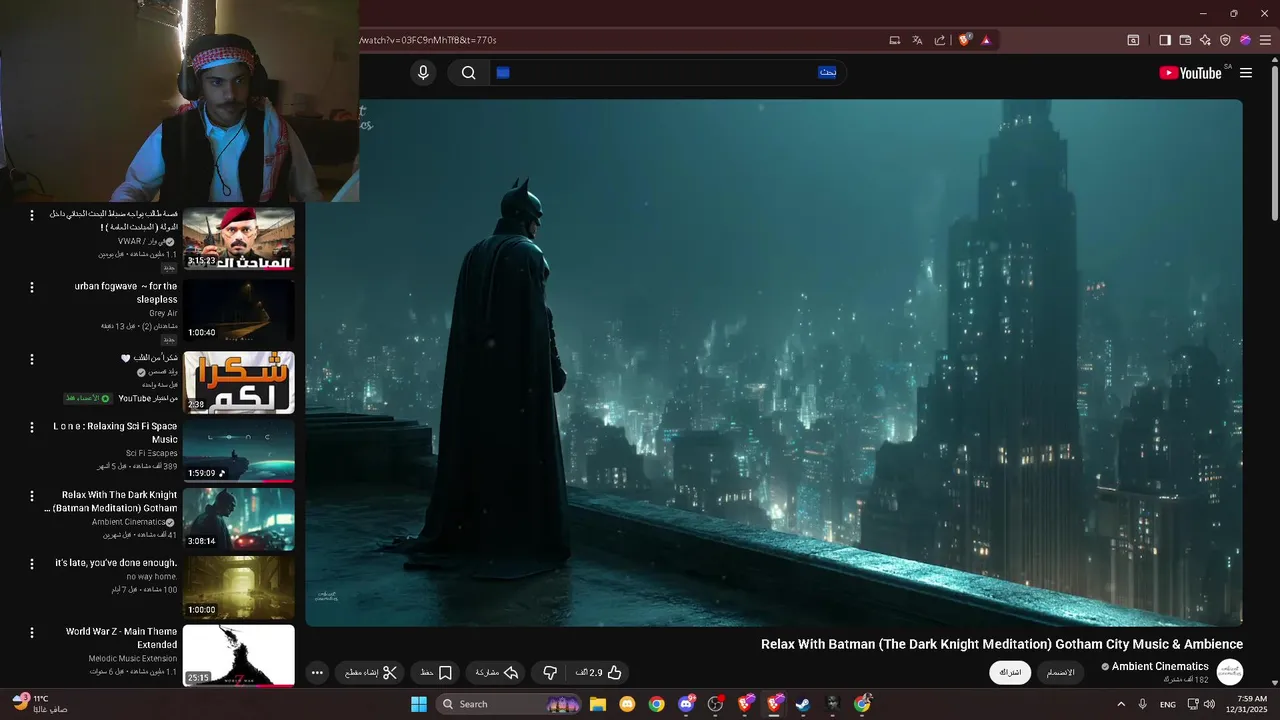Image resolution: width=1280 pixels, height=720 pixels.
Task: Open the yellow tunnel thumbnail lasting 1:00:00
Action: (x=239, y=587)
